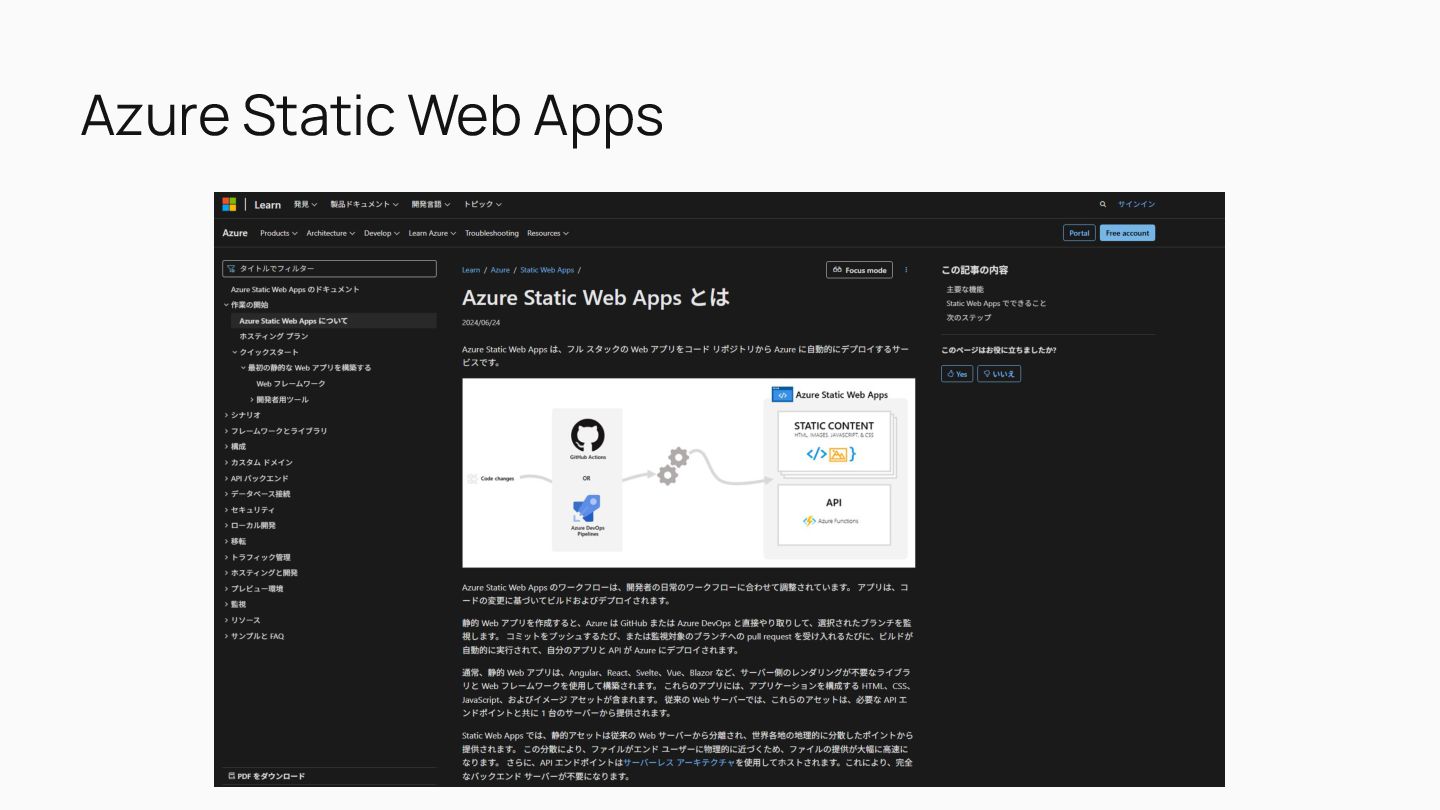Viewport: 1440px width, 810px height.
Task: Jump to 次のステップ section
Action: pos(969,317)
